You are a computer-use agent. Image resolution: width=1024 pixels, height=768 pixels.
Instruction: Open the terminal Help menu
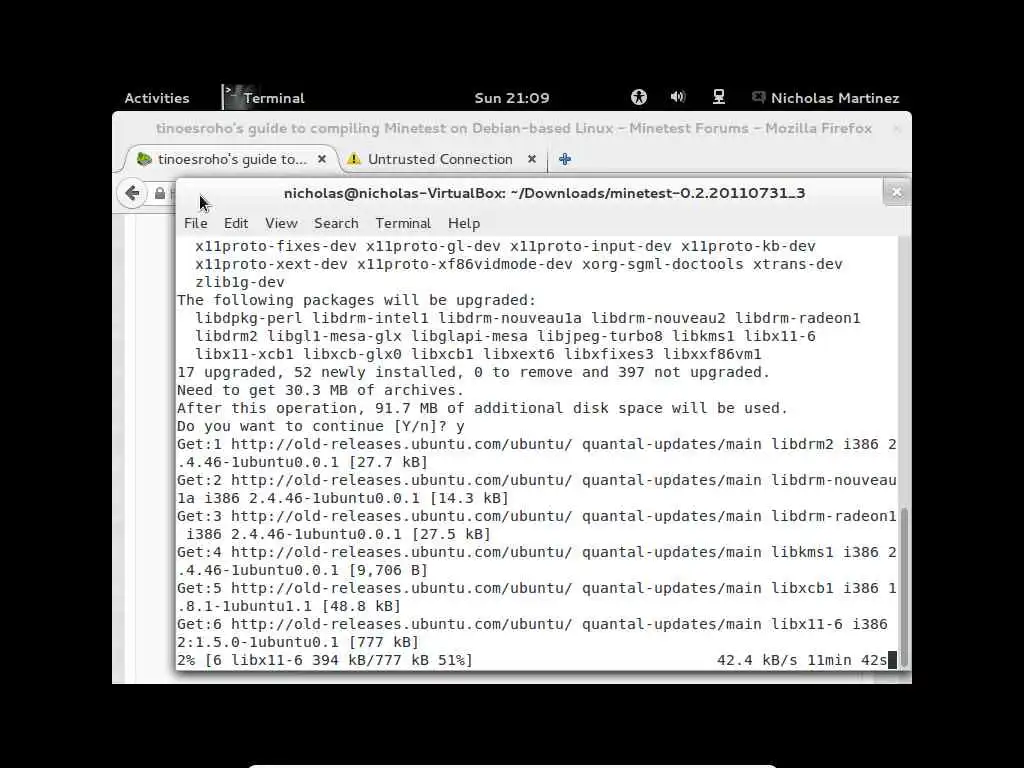tap(464, 223)
